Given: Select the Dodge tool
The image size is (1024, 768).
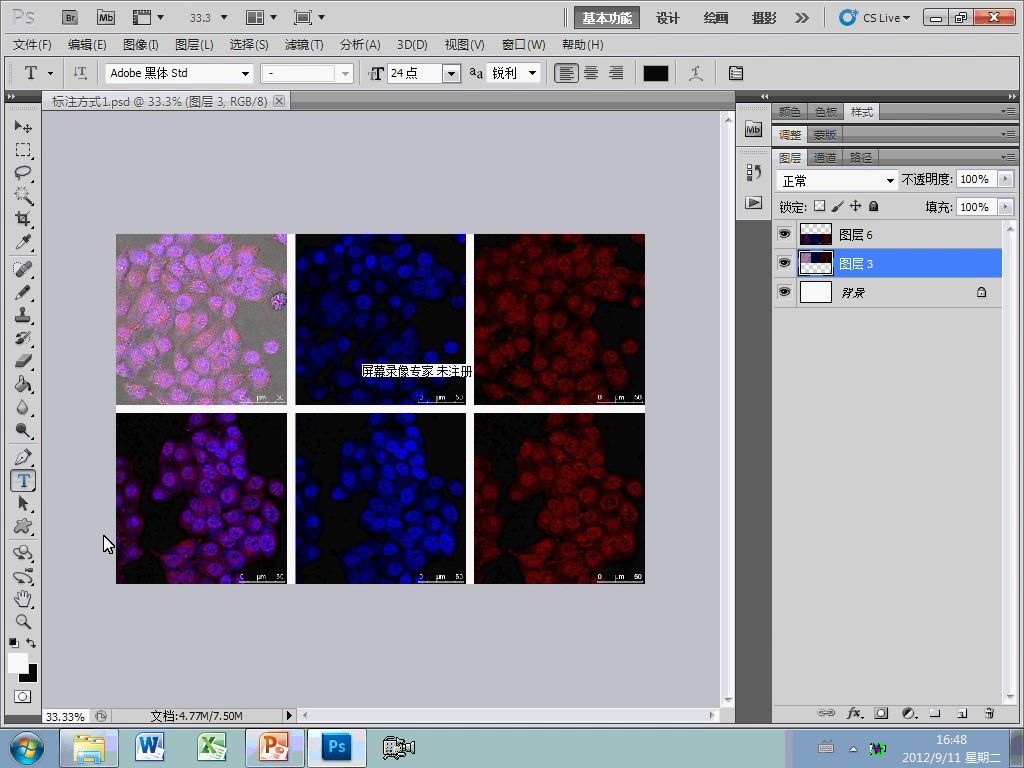Looking at the screenshot, I should (x=23, y=430).
